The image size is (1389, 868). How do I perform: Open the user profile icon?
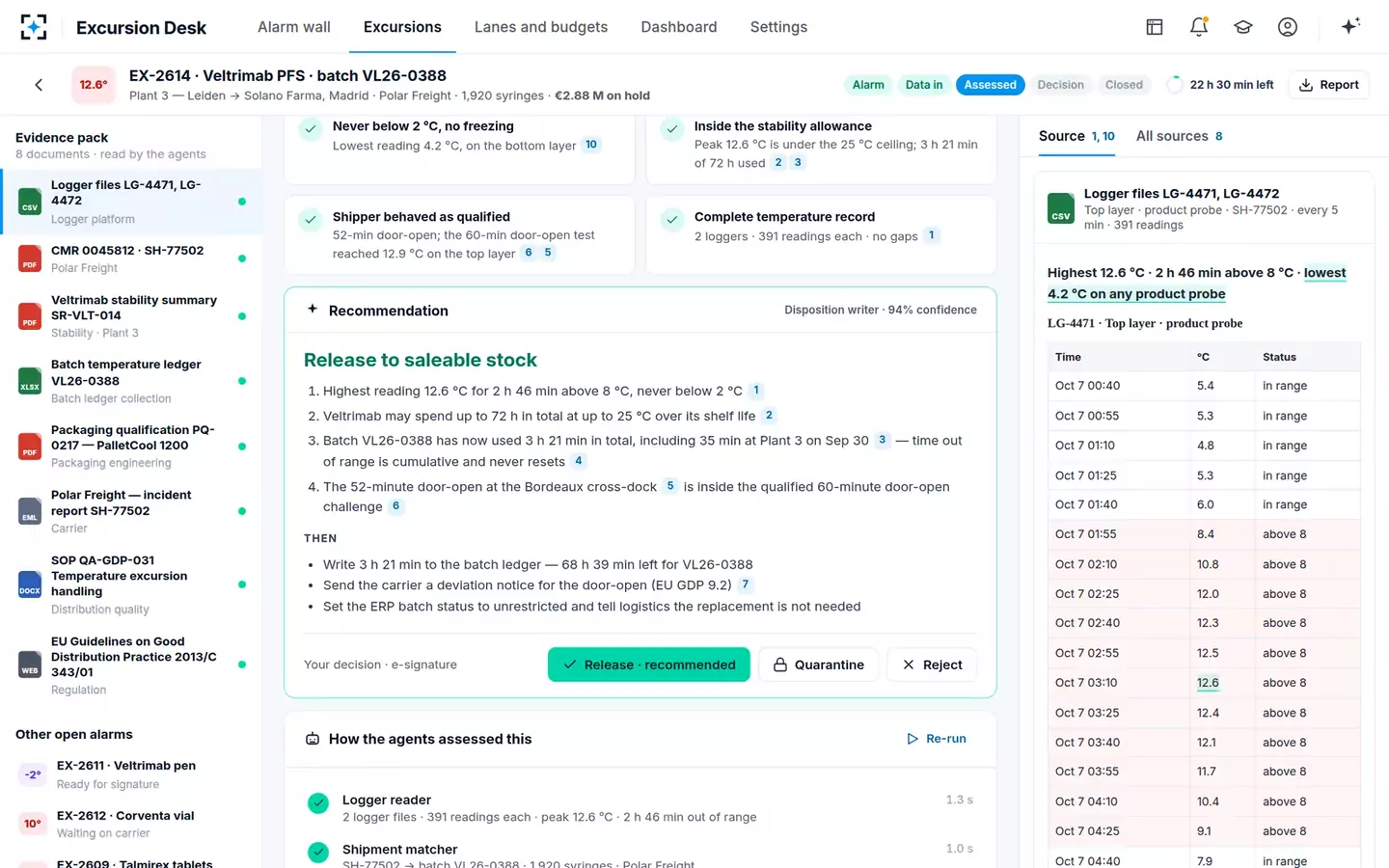1288,27
